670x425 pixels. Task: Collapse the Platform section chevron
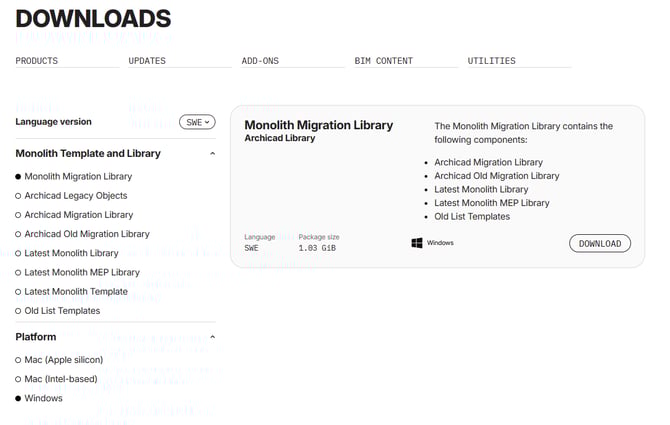coord(212,337)
